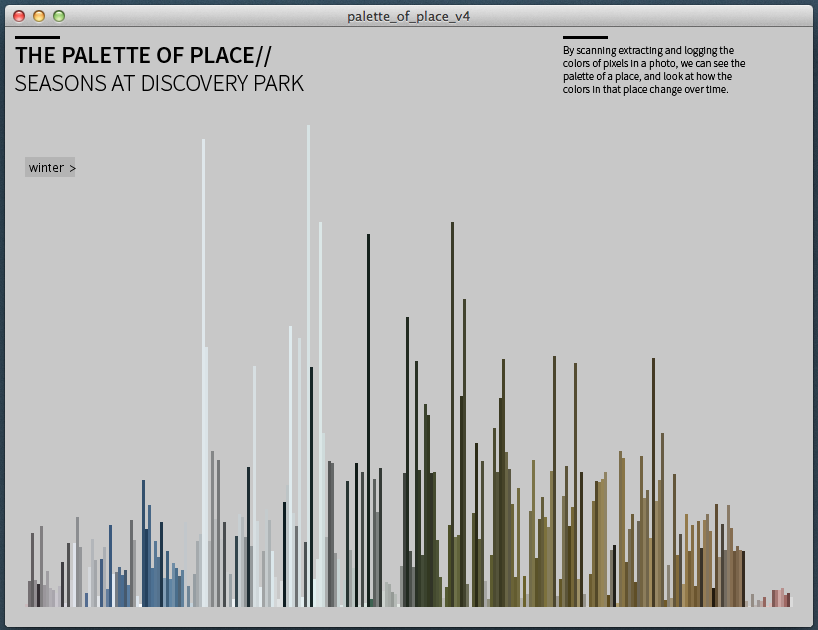Click the window title palette_of_place_v4
Screen dimensions: 818x630
pos(408,17)
